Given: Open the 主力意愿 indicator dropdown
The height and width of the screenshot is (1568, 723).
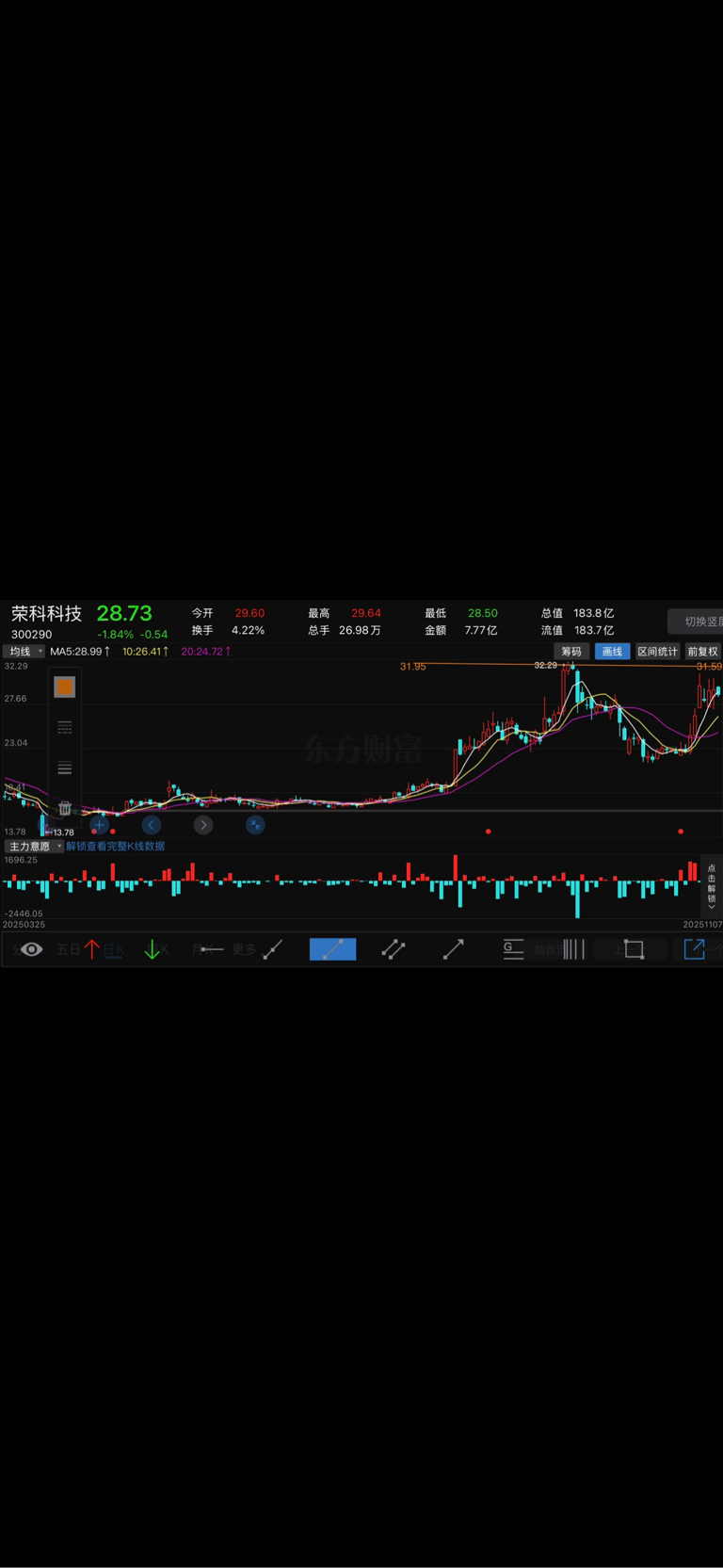Looking at the screenshot, I should [x=34, y=847].
